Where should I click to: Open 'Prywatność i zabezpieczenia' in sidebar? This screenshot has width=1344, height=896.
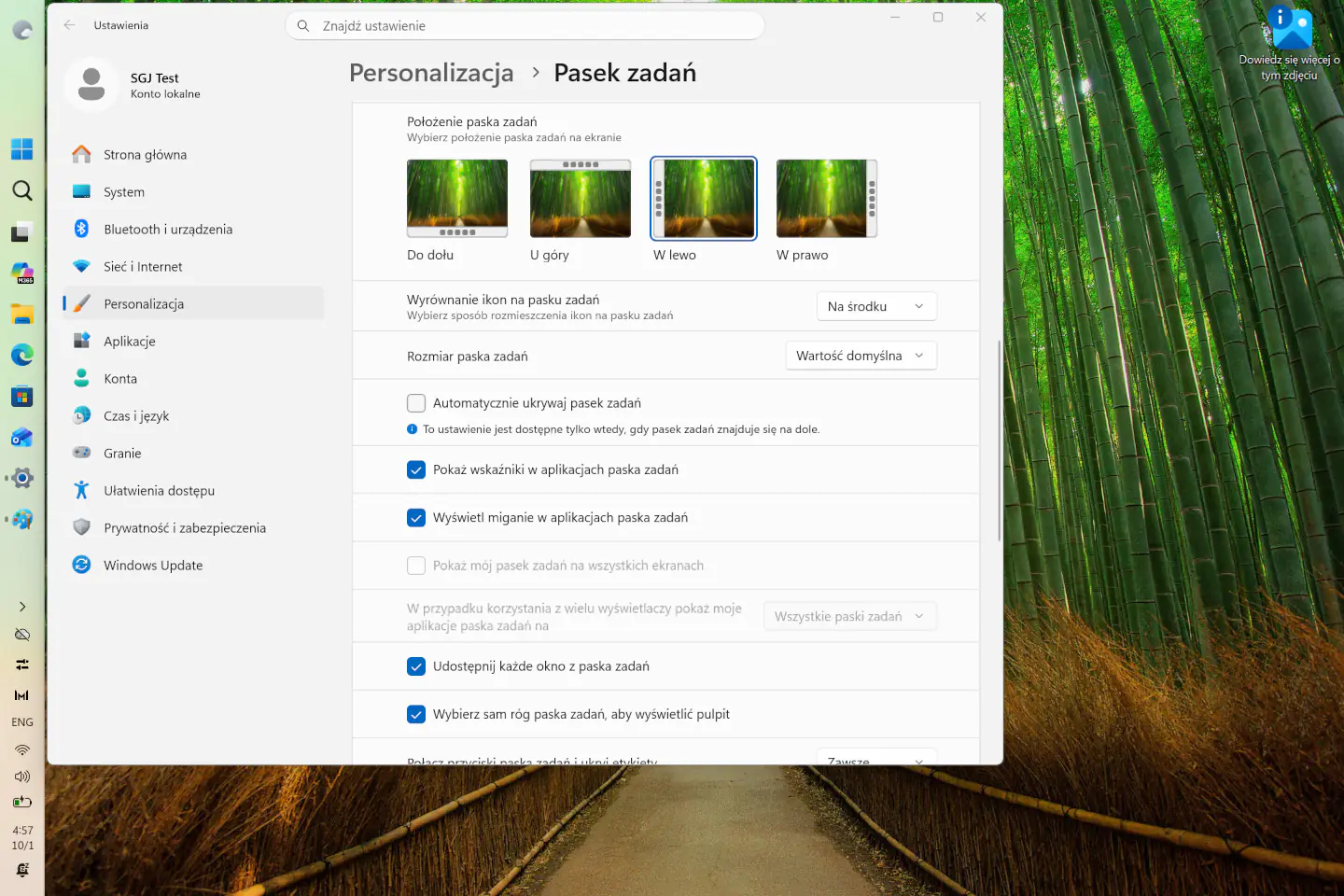point(193,528)
